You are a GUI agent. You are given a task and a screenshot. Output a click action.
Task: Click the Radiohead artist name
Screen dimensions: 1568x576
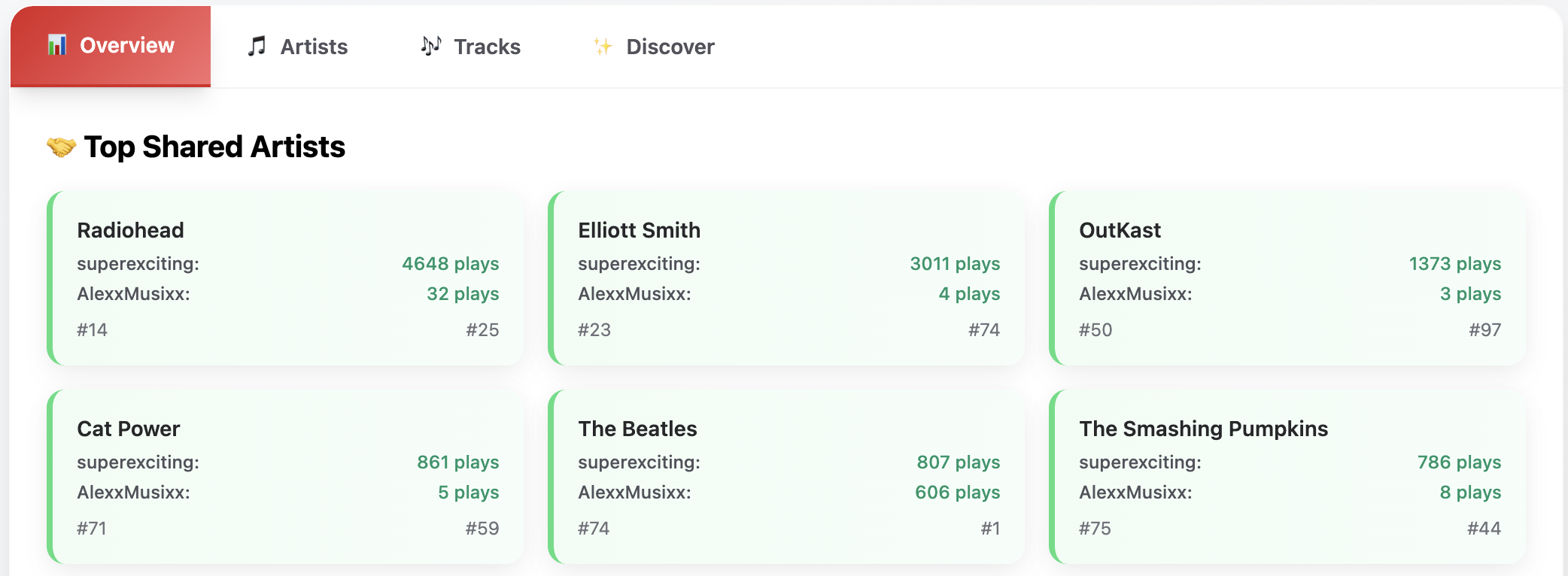(131, 230)
